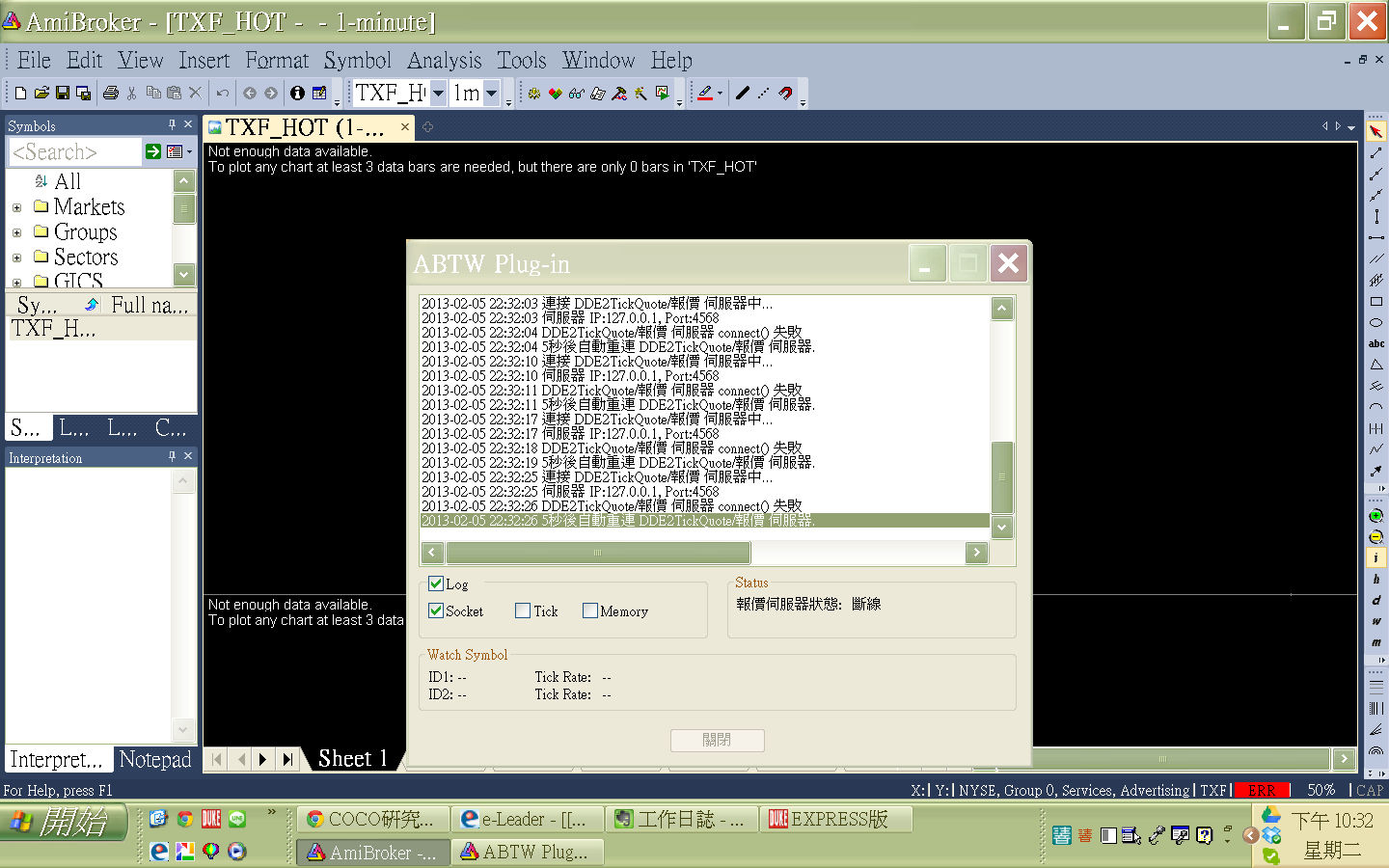
Task: Click the Print toolbar icon
Action: tap(111, 94)
